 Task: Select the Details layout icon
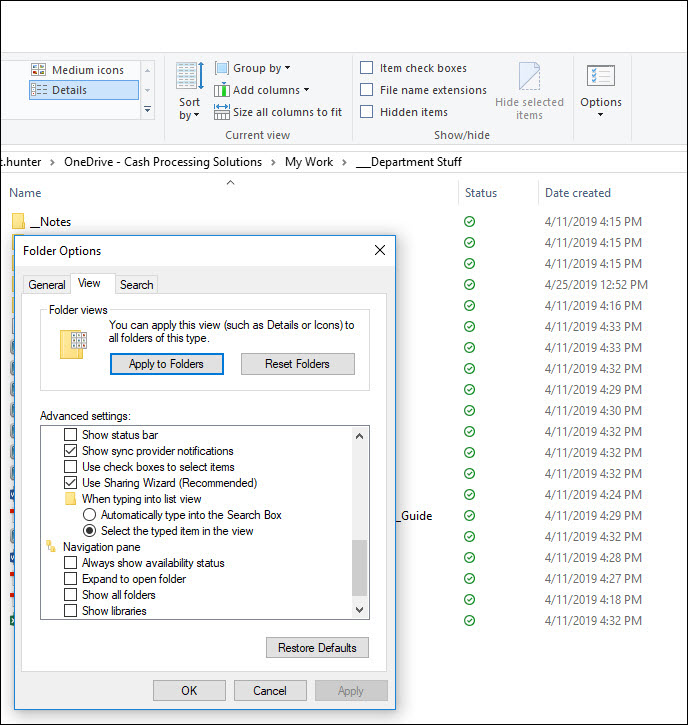tap(39, 90)
